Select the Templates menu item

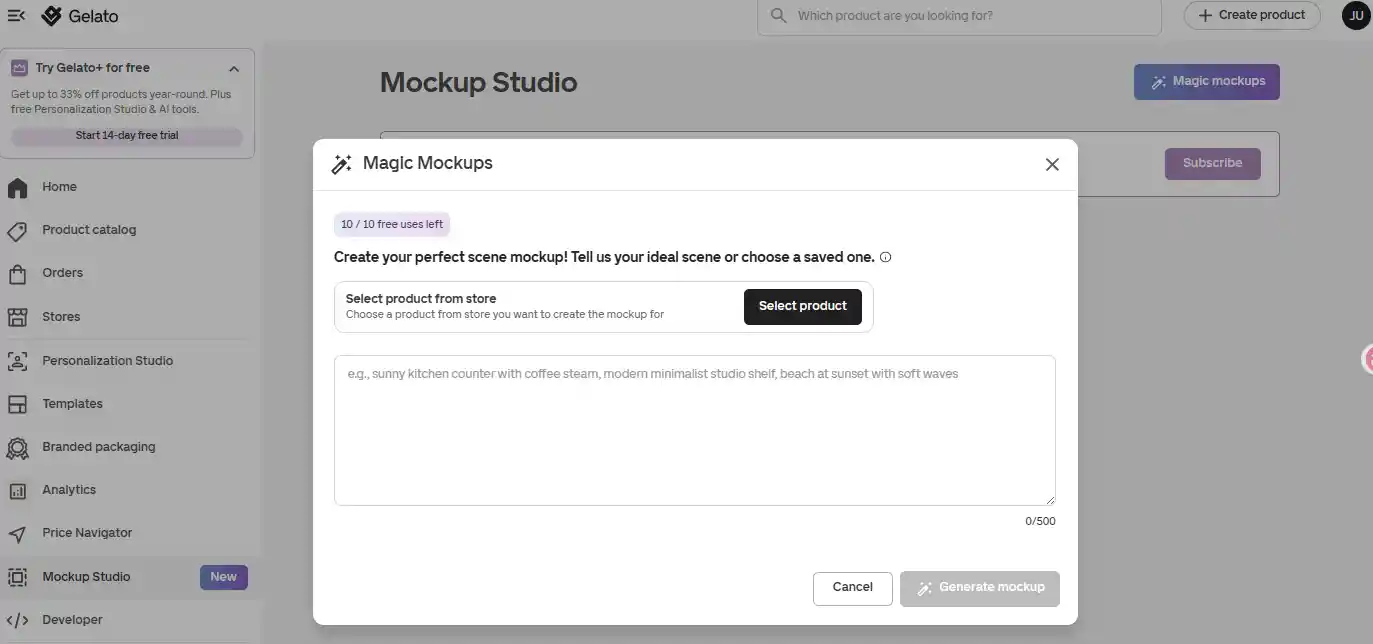point(72,404)
